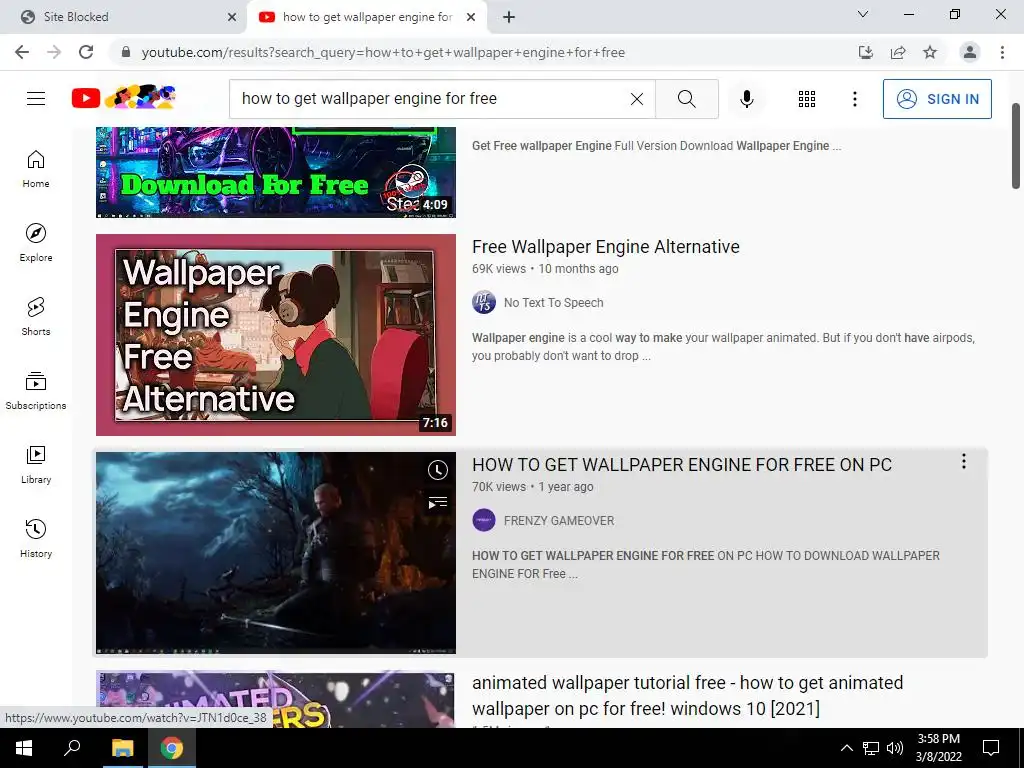Viewport: 1024px width, 768px height.
Task: Click the magnifier search button
Action: (686, 99)
